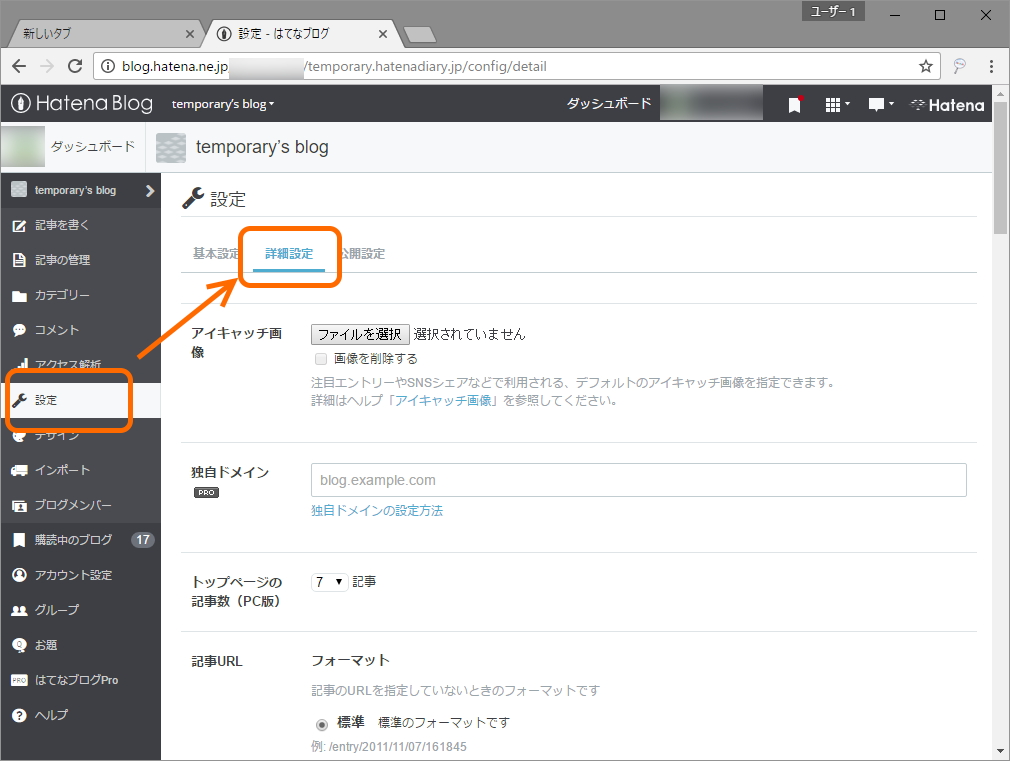Open the article count dropdown showing 7
Viewport: 1010px width, 761px height.
coord(329,580)
